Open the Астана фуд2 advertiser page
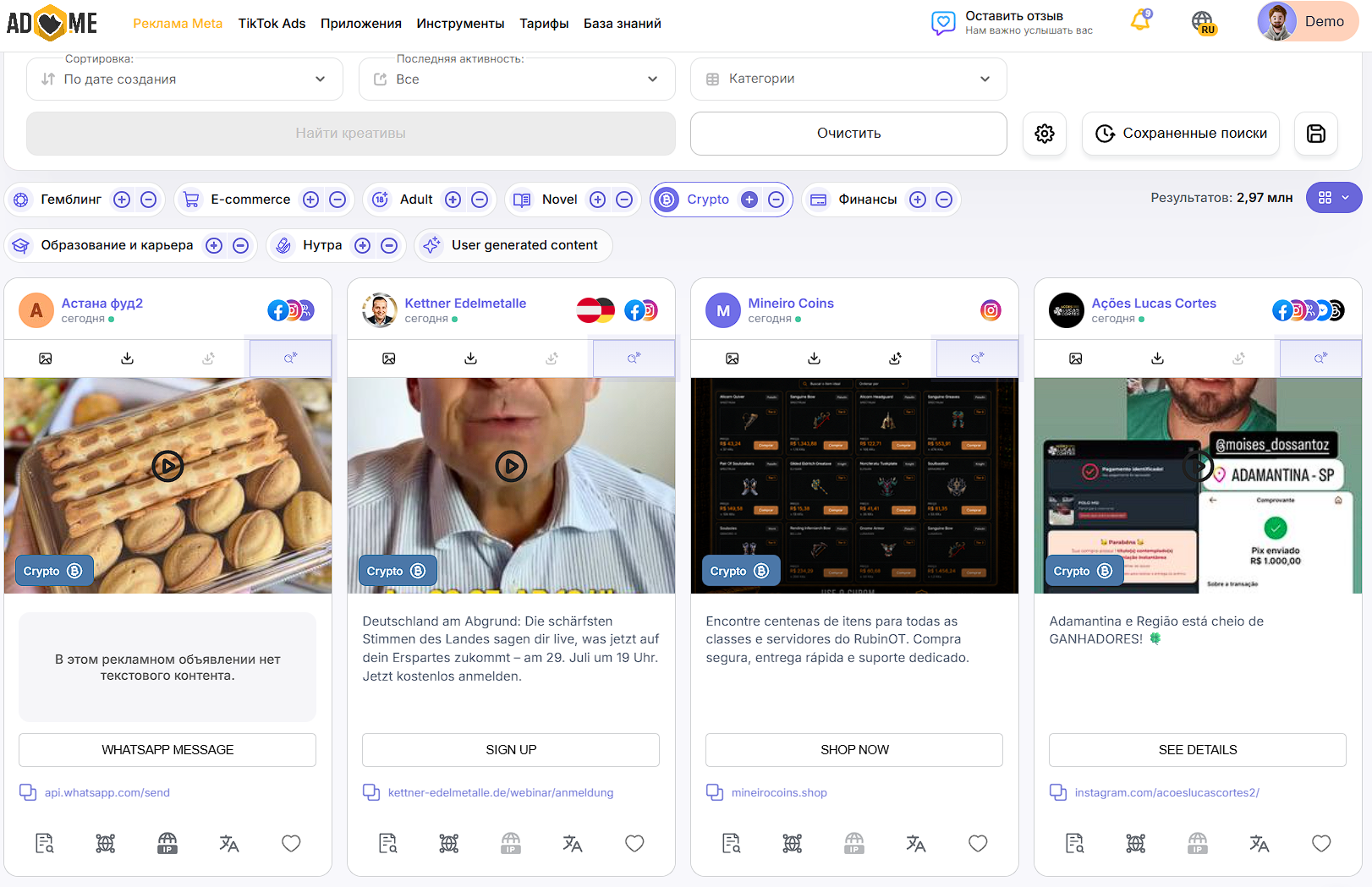 click(x=102, y=303)
